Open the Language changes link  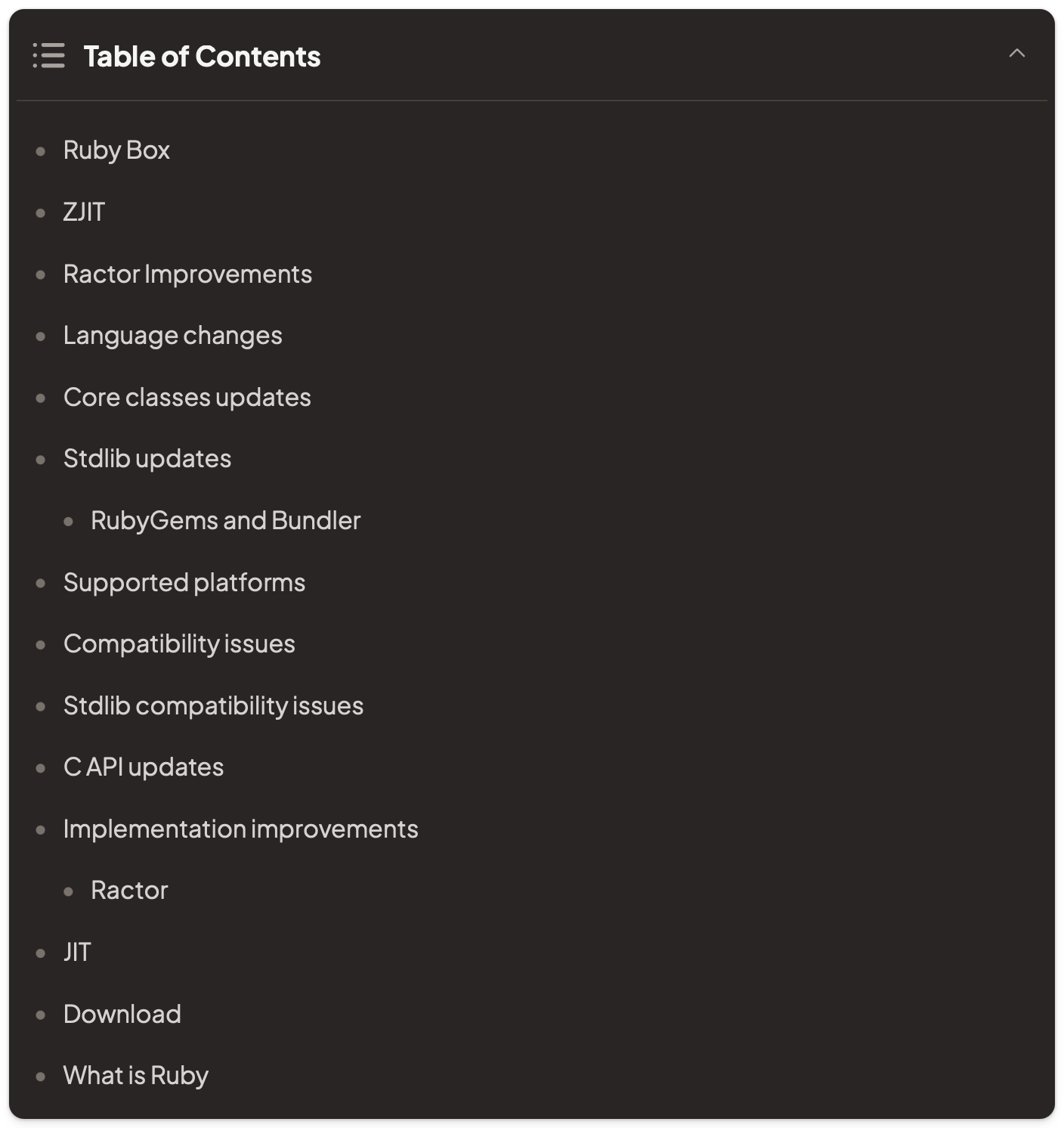point(172,336)
